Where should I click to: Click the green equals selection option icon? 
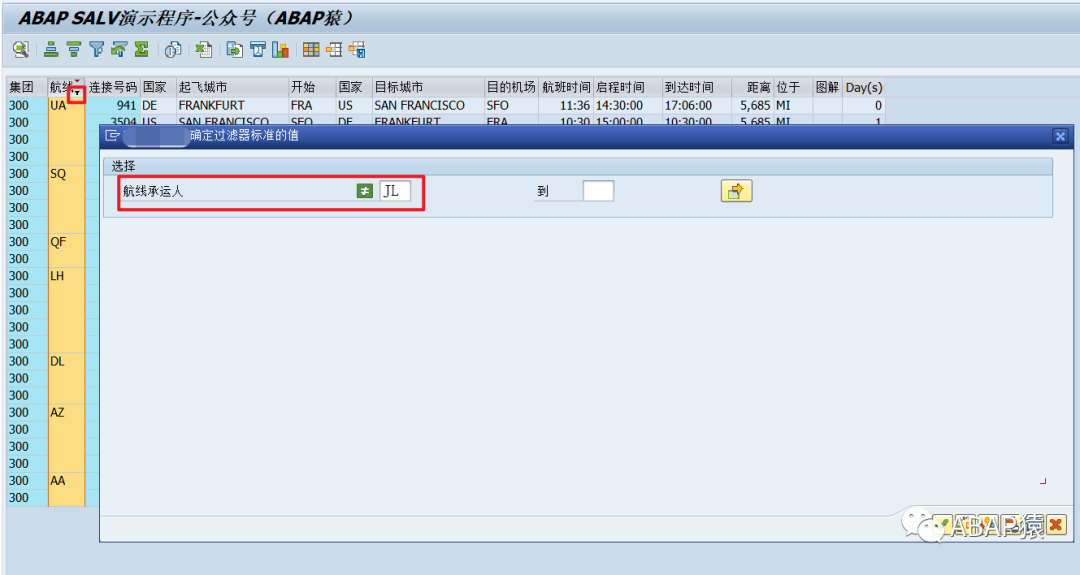click(x=365, y=191)
